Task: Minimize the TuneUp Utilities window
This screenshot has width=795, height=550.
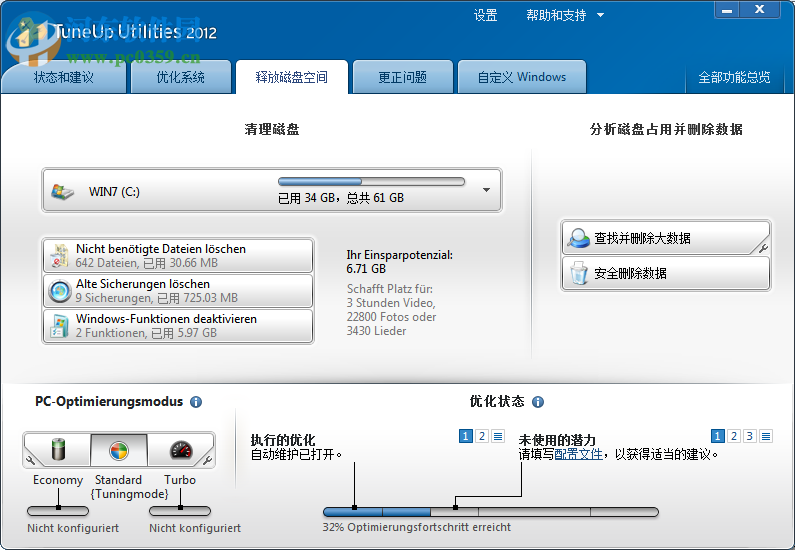Action: click(727, 10)
